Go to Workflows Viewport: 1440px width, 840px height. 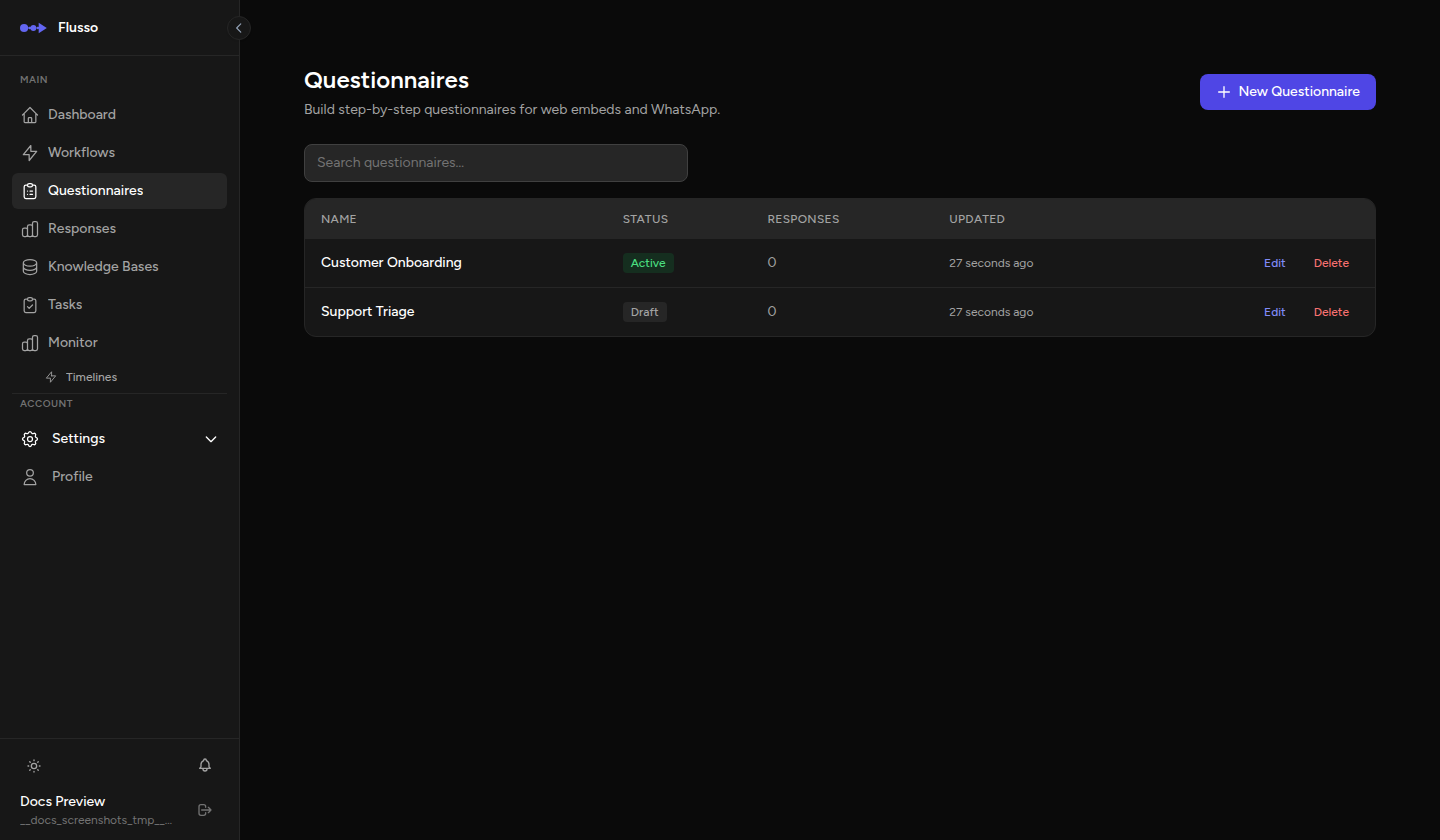(x=119, y=153)
